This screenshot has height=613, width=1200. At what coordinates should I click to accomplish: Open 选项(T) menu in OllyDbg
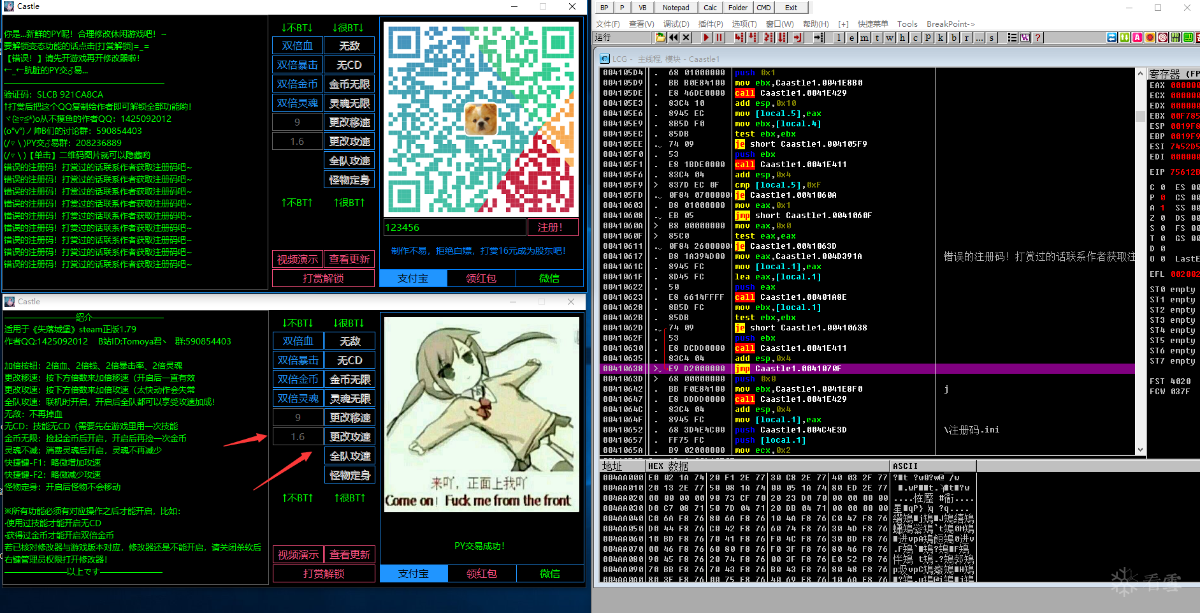pyautogui.click(x=744, y=23)
